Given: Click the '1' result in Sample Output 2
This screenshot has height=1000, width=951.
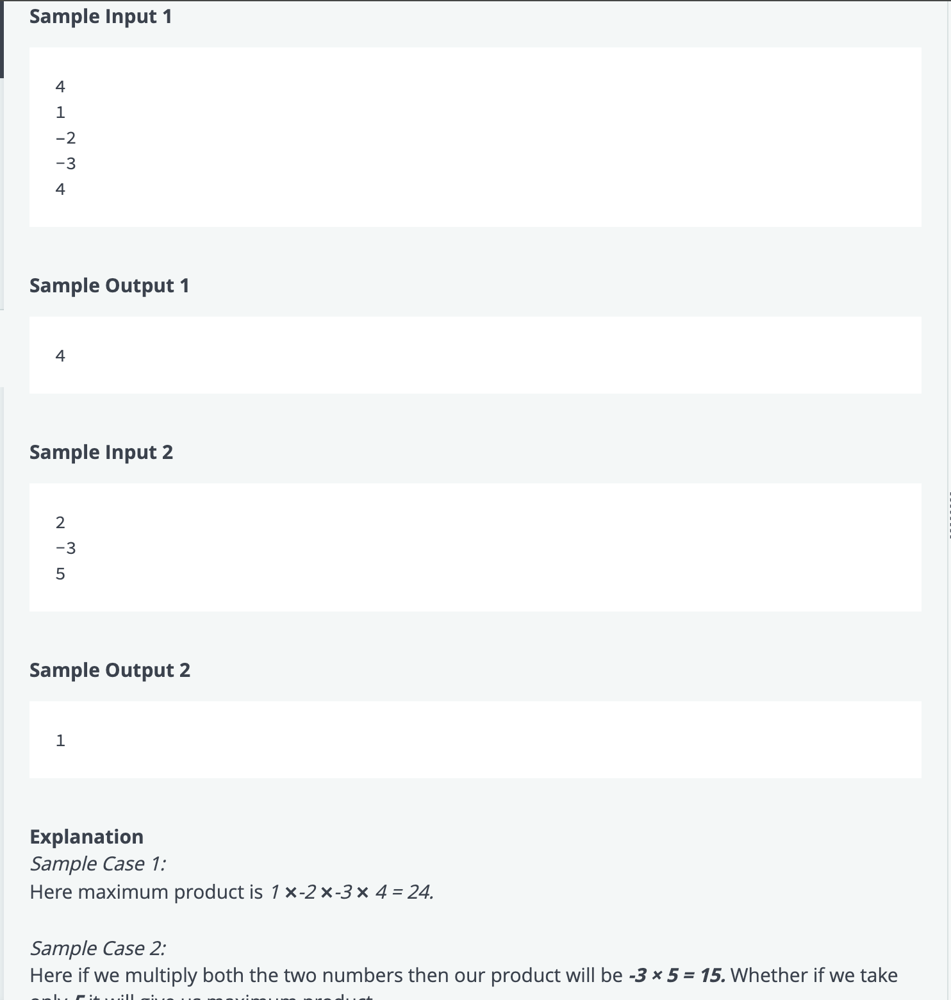Looking at the screenshot, I should tap(60, 740).
